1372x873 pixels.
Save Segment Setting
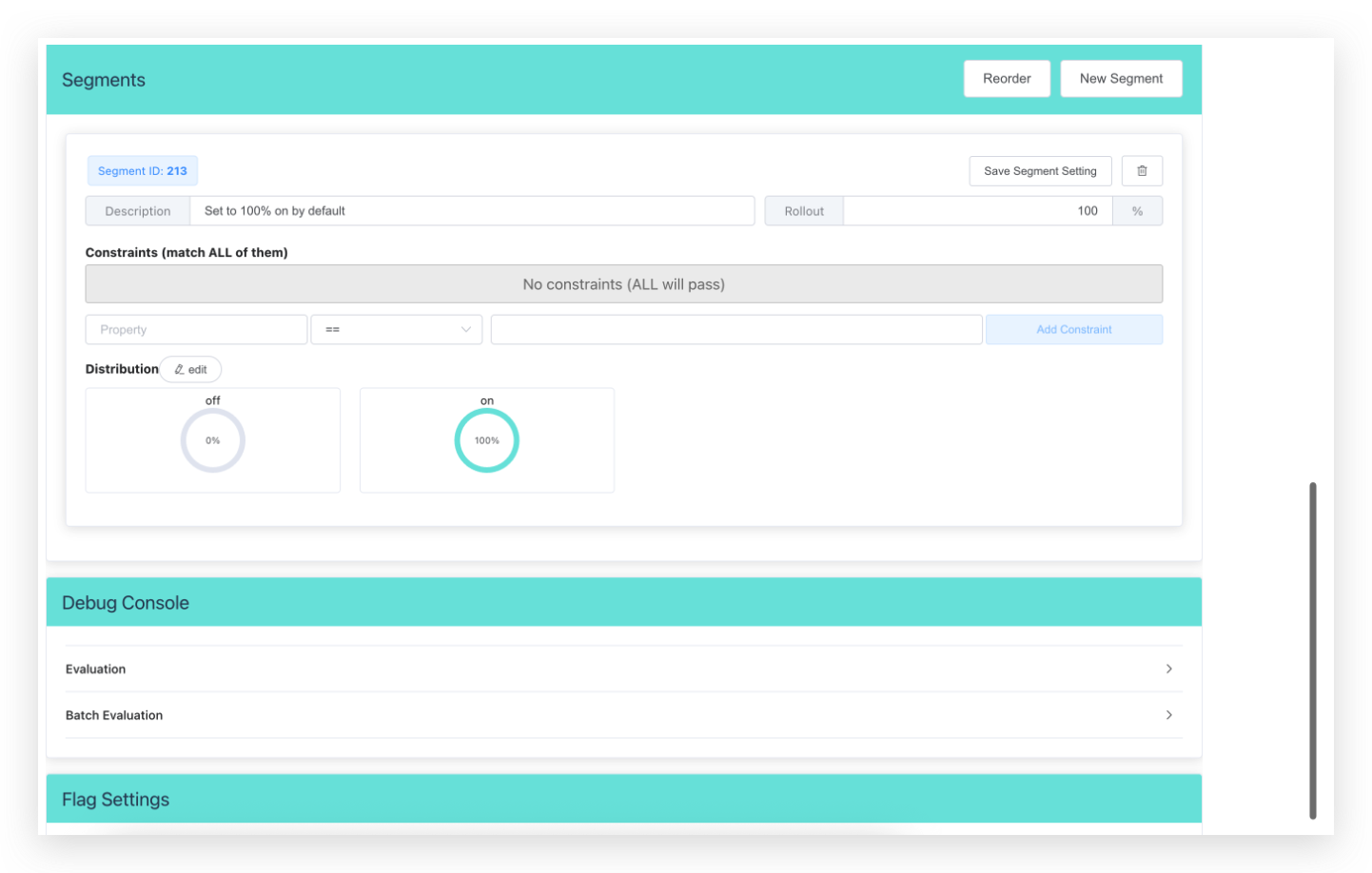pos(1040,171)
